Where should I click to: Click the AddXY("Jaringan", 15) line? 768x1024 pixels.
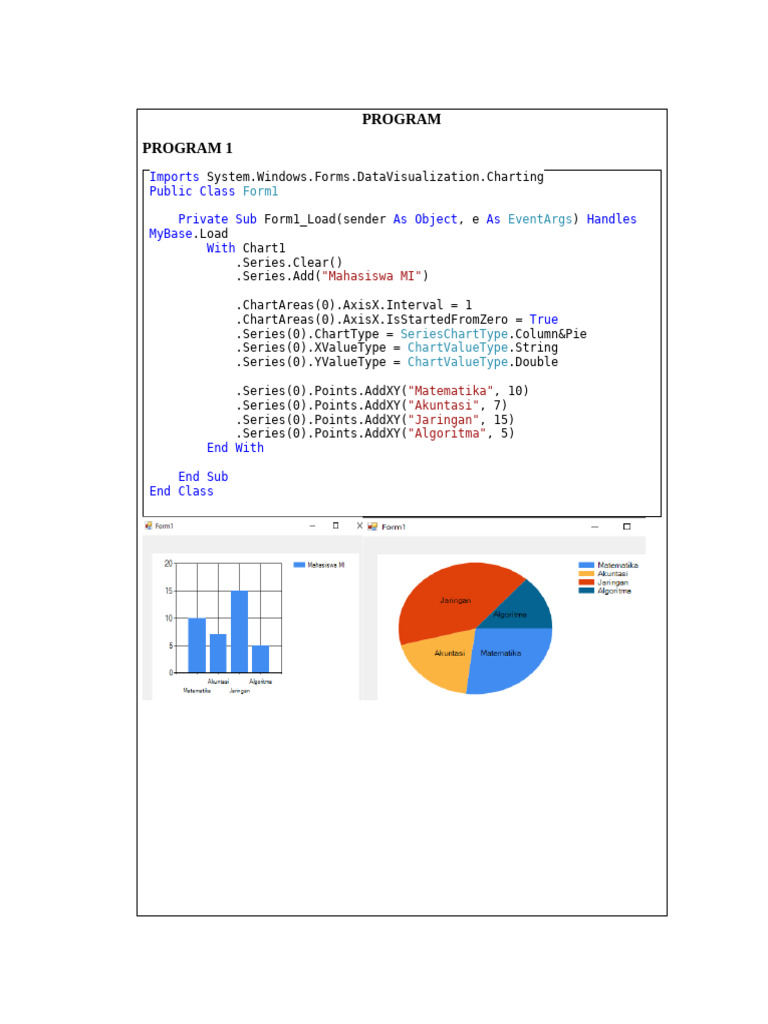point(376,419)
